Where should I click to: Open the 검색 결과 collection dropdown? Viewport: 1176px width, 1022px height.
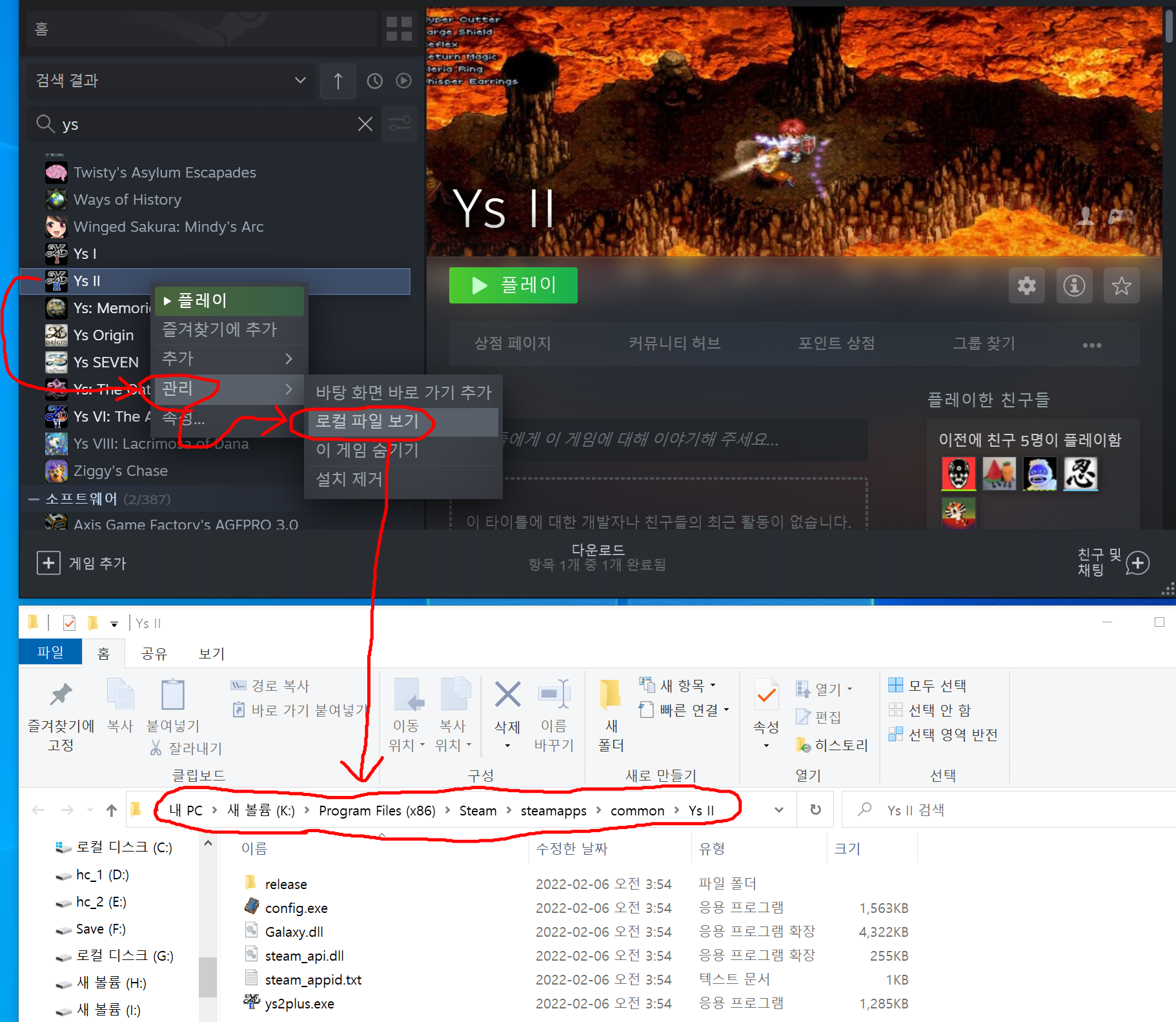point(171,81)
